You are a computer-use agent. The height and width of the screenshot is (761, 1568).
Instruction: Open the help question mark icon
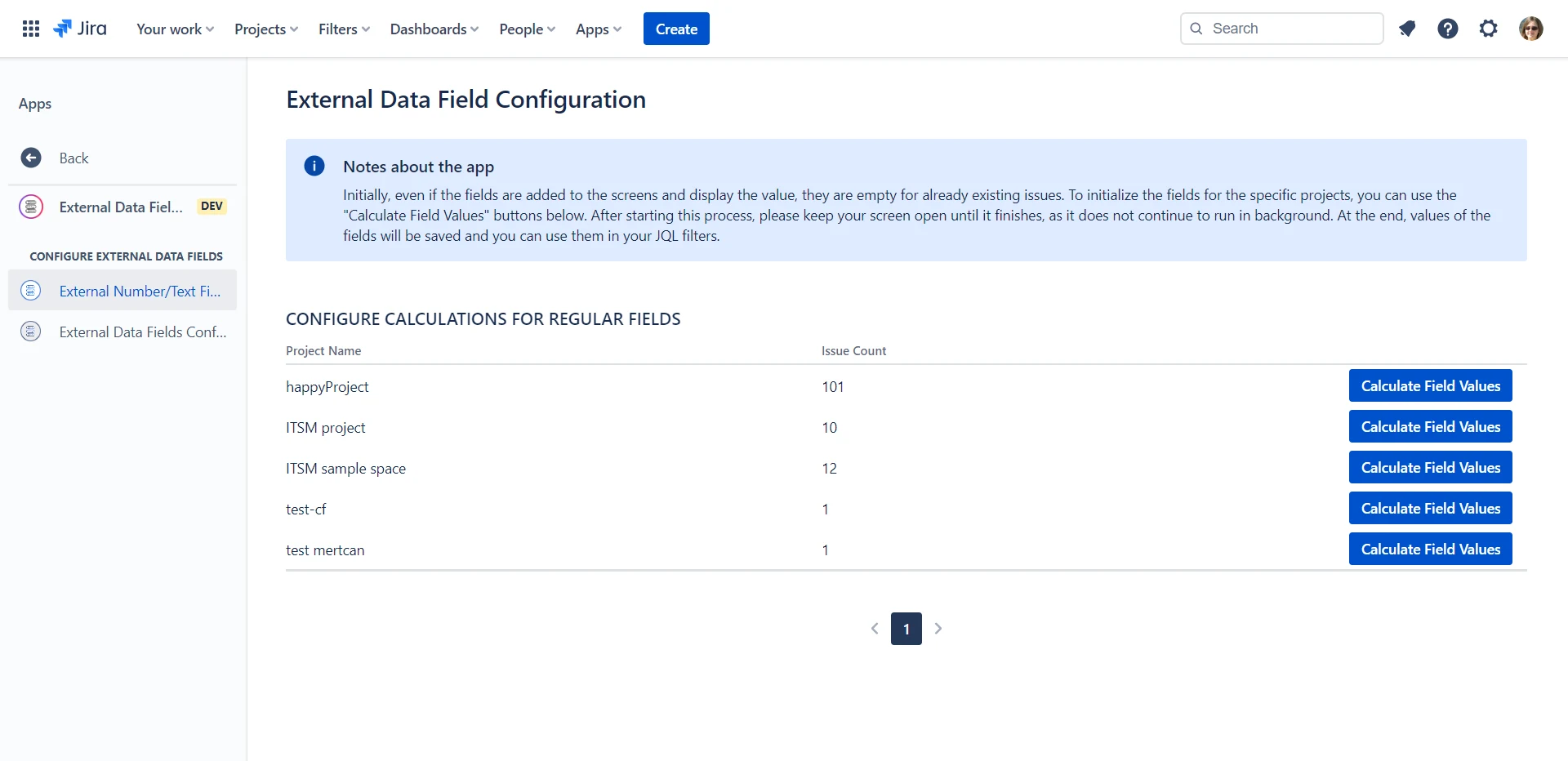1448,29
